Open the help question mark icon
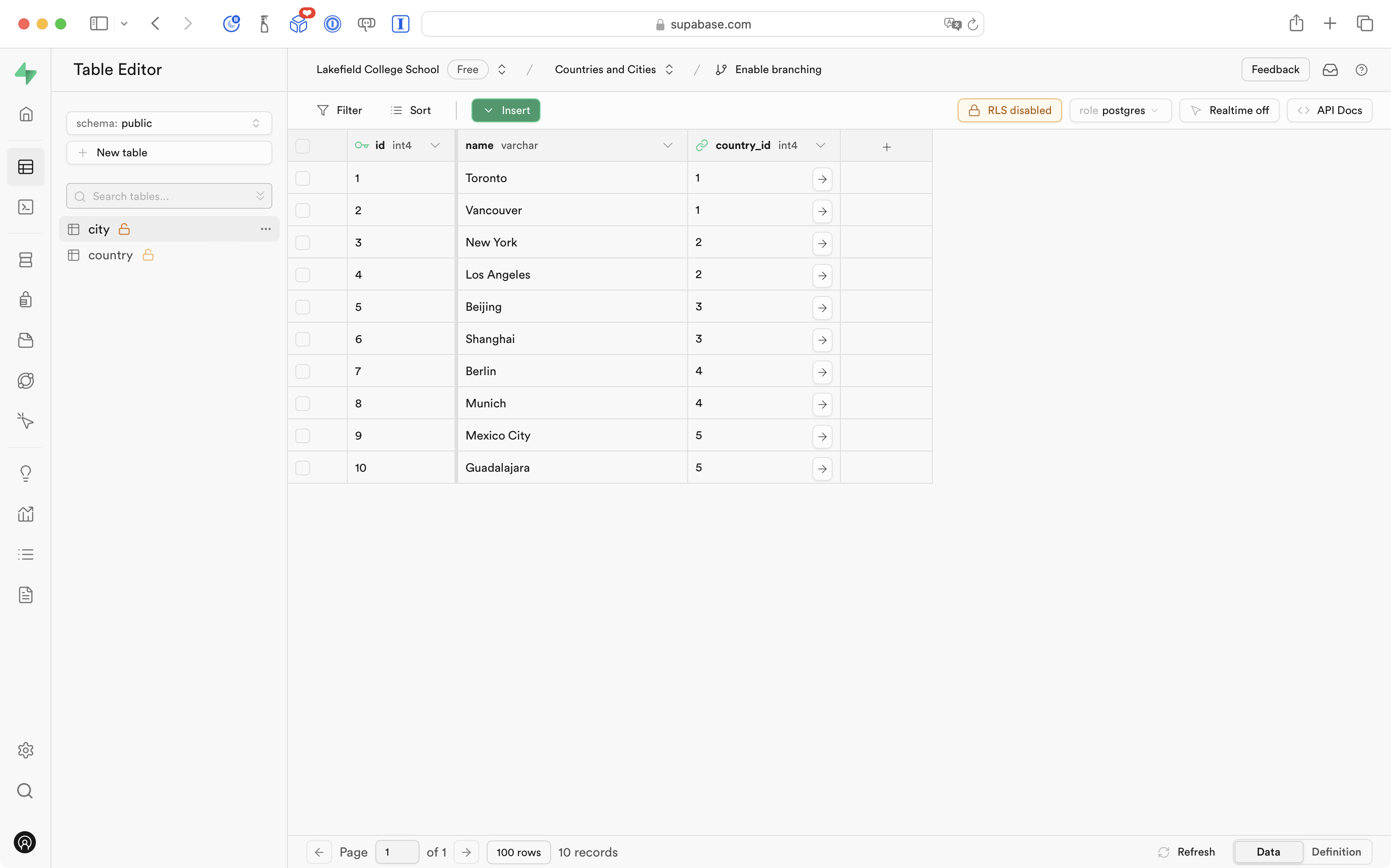Viewport: 1391px width, 868px height. click(x=1361, y=70)
